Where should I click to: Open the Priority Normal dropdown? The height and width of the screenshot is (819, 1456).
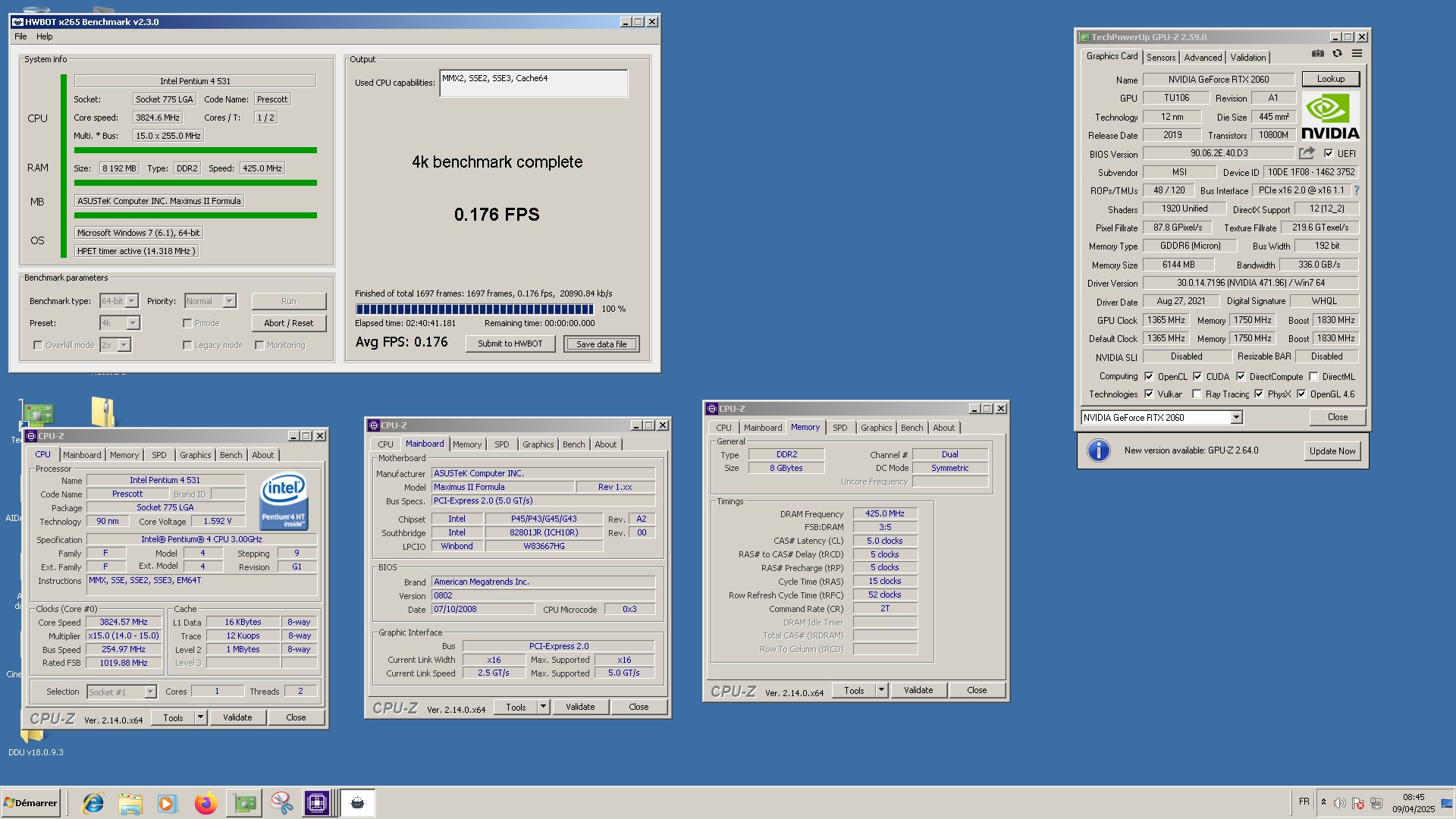click(x=211, y=301)
